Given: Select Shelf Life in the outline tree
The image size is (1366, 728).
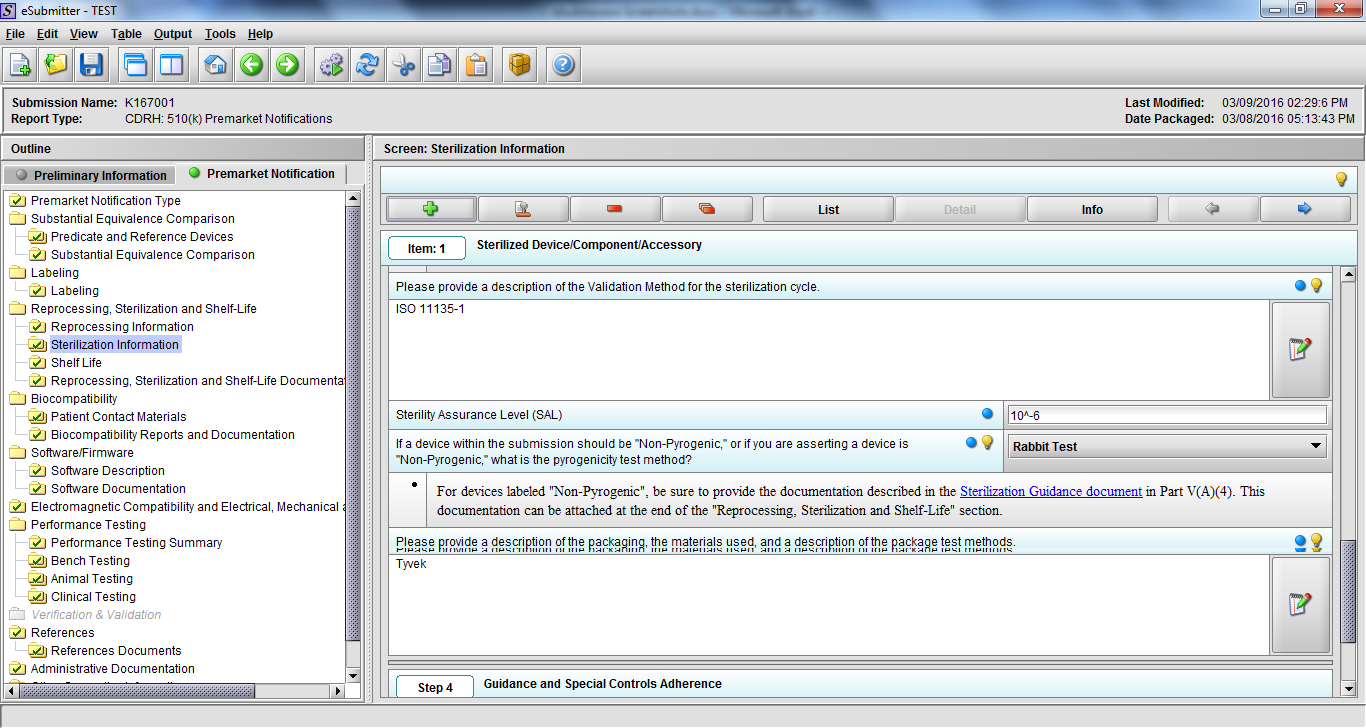Looking at the screenshot, I should coord(76,363).
